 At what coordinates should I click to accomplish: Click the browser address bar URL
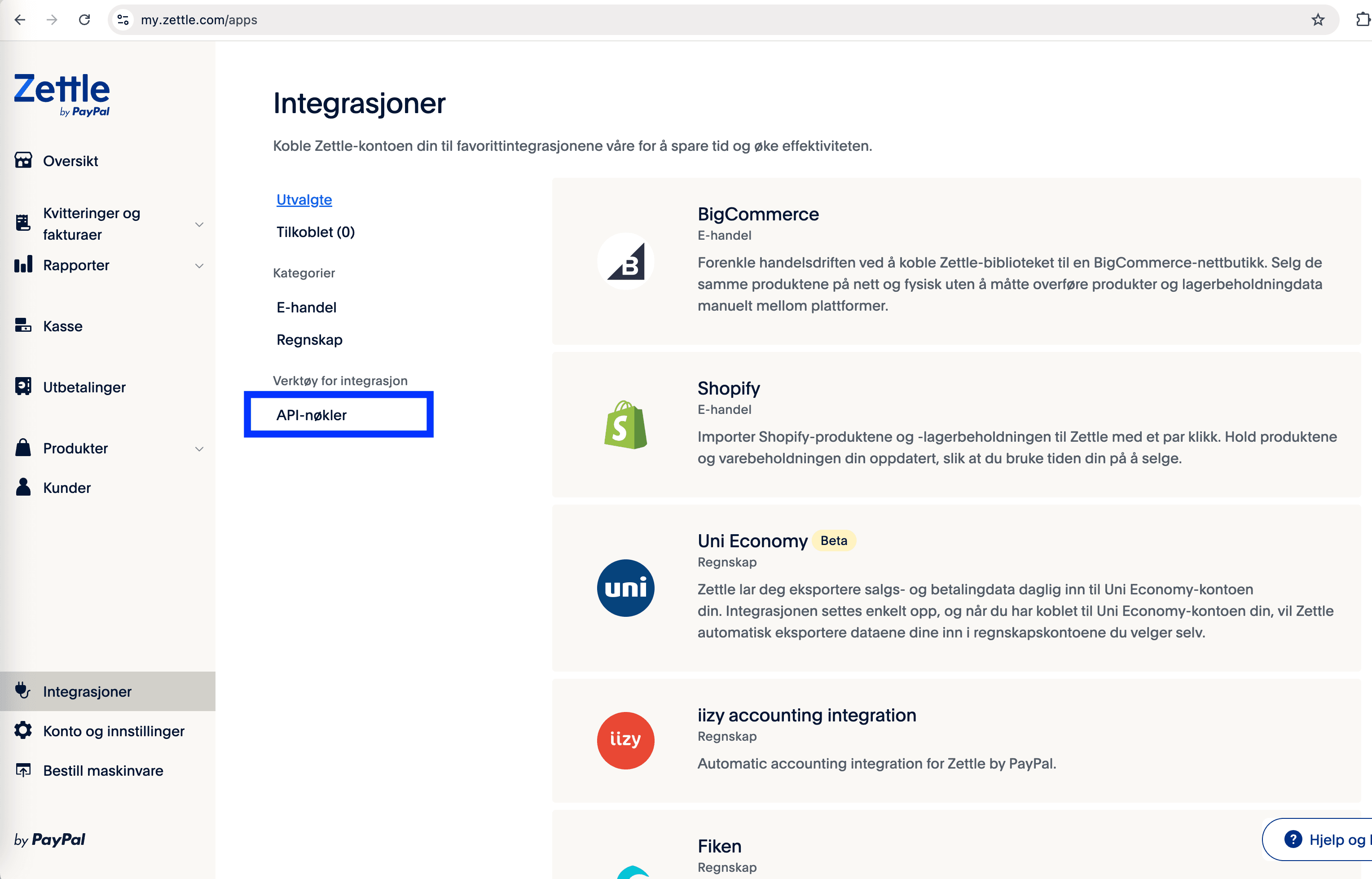199,20
